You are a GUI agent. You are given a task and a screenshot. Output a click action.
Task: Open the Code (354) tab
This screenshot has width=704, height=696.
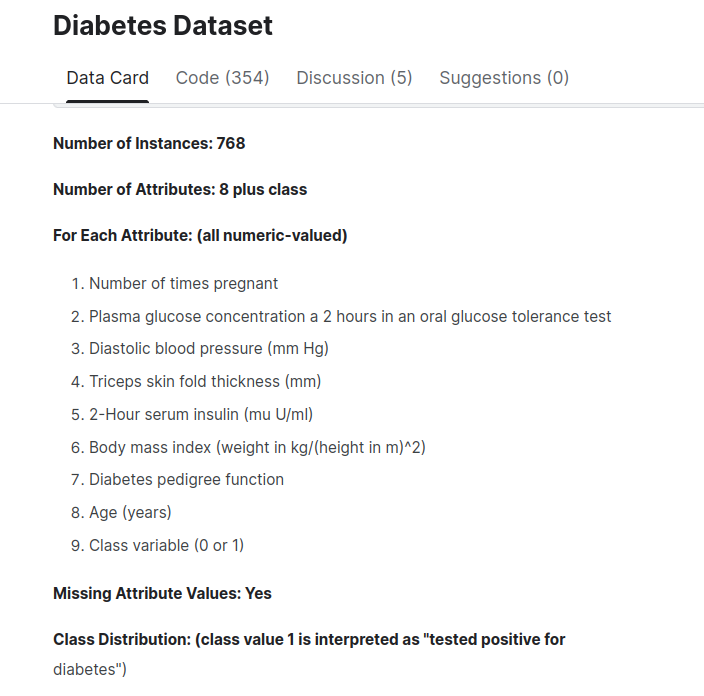pos(222,78)
